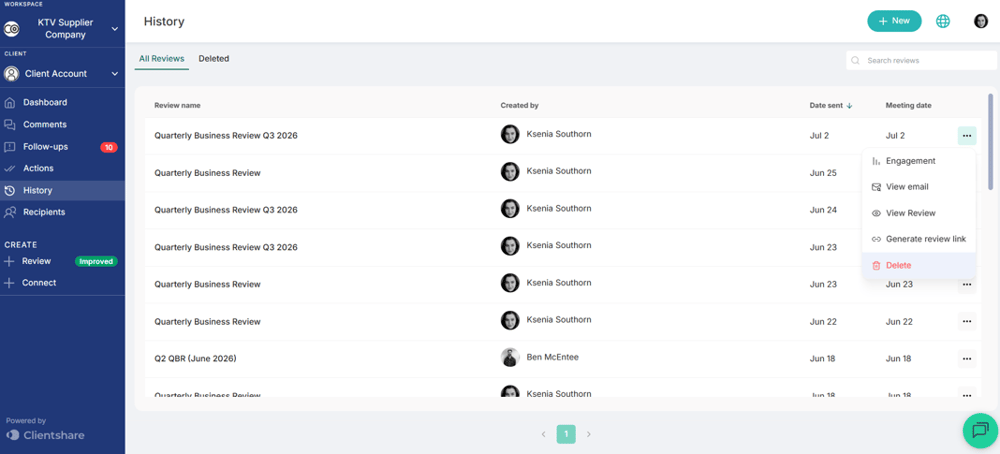1000x454 pixels.
Task: Select page 1 in pagination
Action: [566, 434]
